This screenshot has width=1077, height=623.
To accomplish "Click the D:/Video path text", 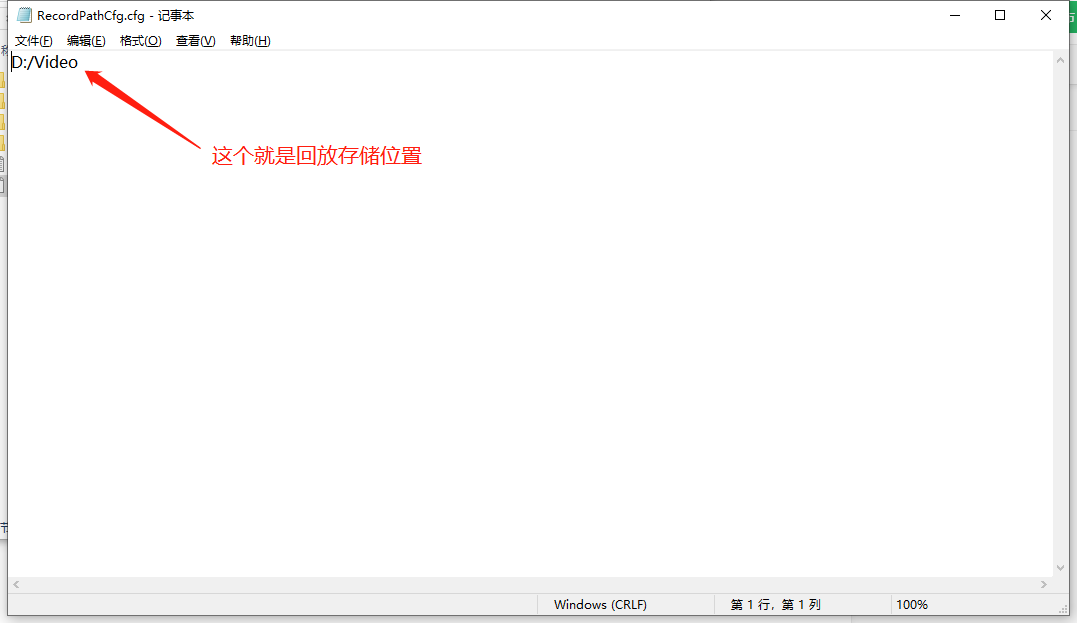I will pos(45,63).
